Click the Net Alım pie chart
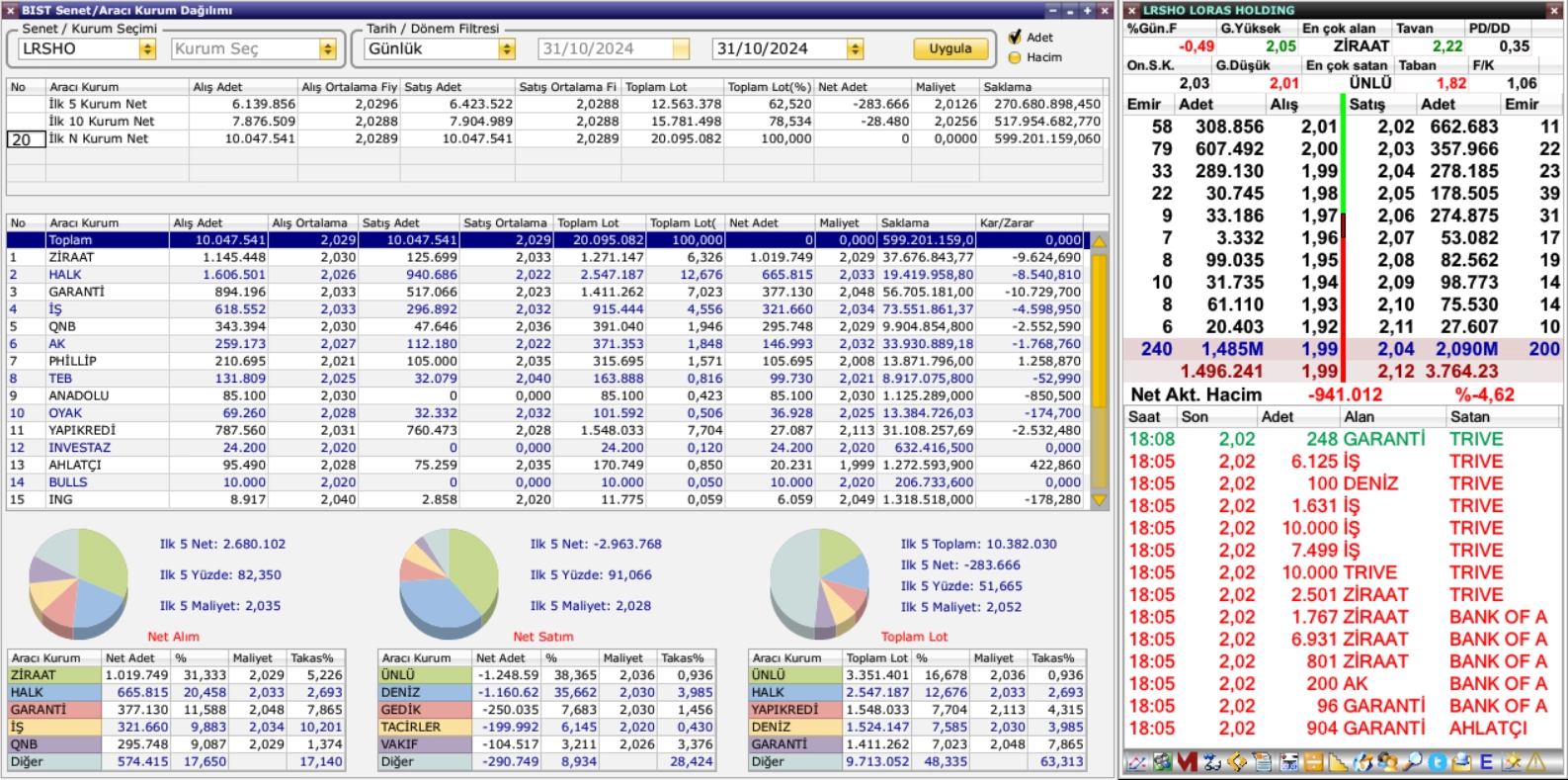 coord(79,582)
